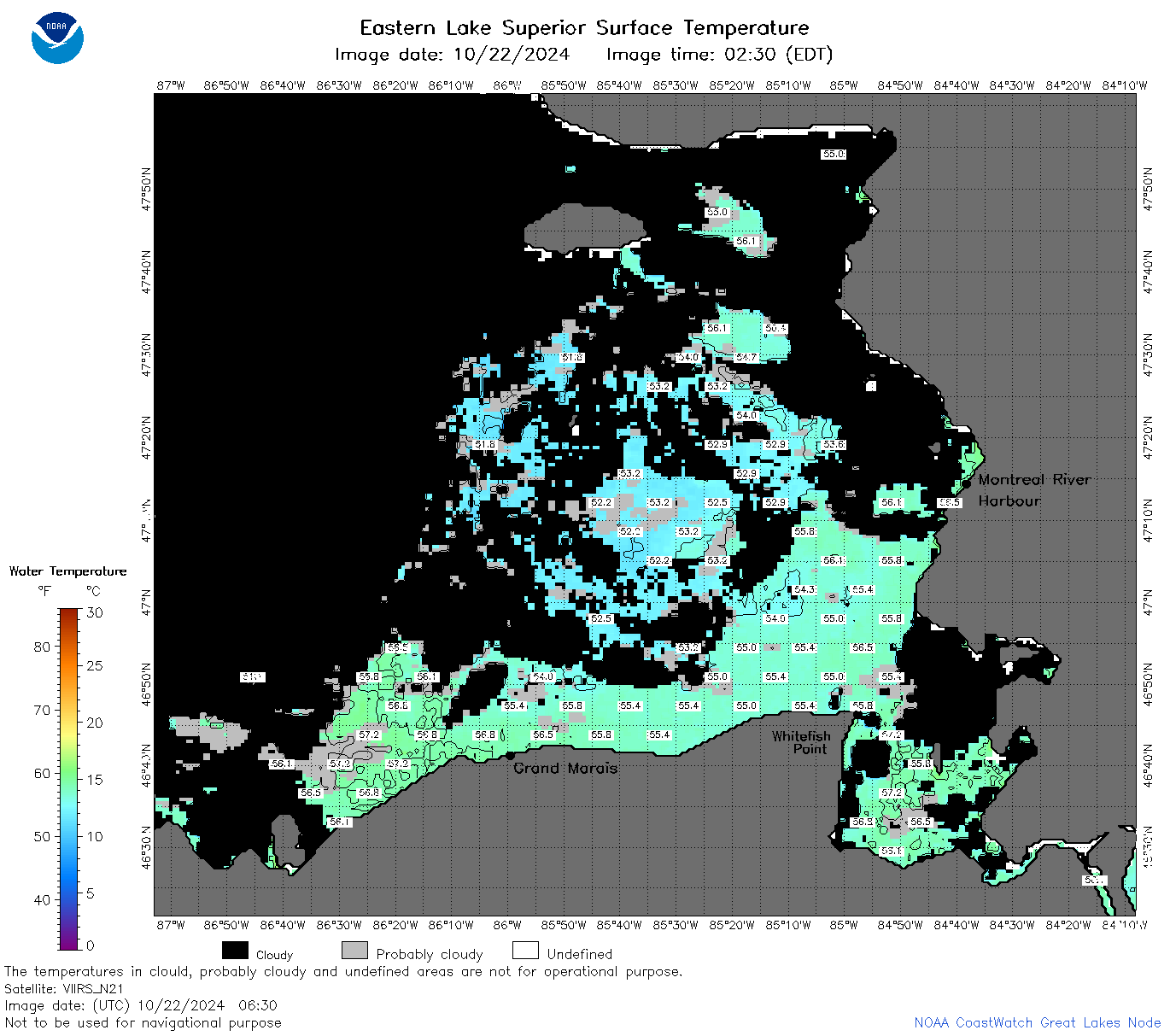Open the NOAA CoastWatch Great Lakes Node link

1037,1022
